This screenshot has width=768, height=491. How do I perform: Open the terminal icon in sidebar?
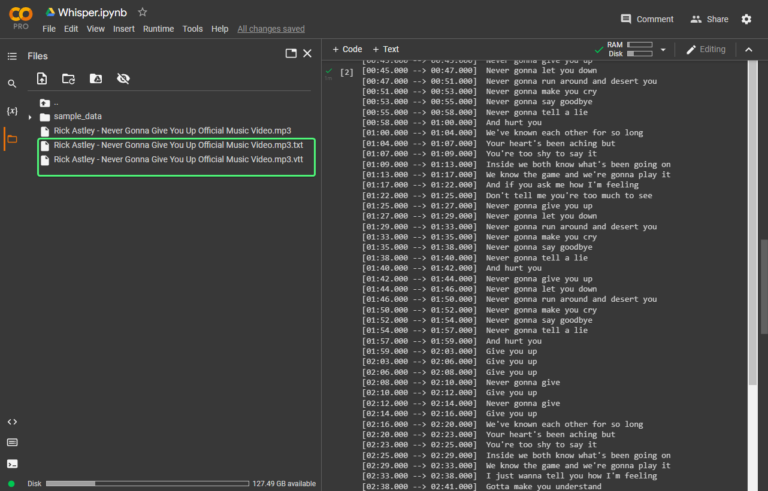point(12,463)
